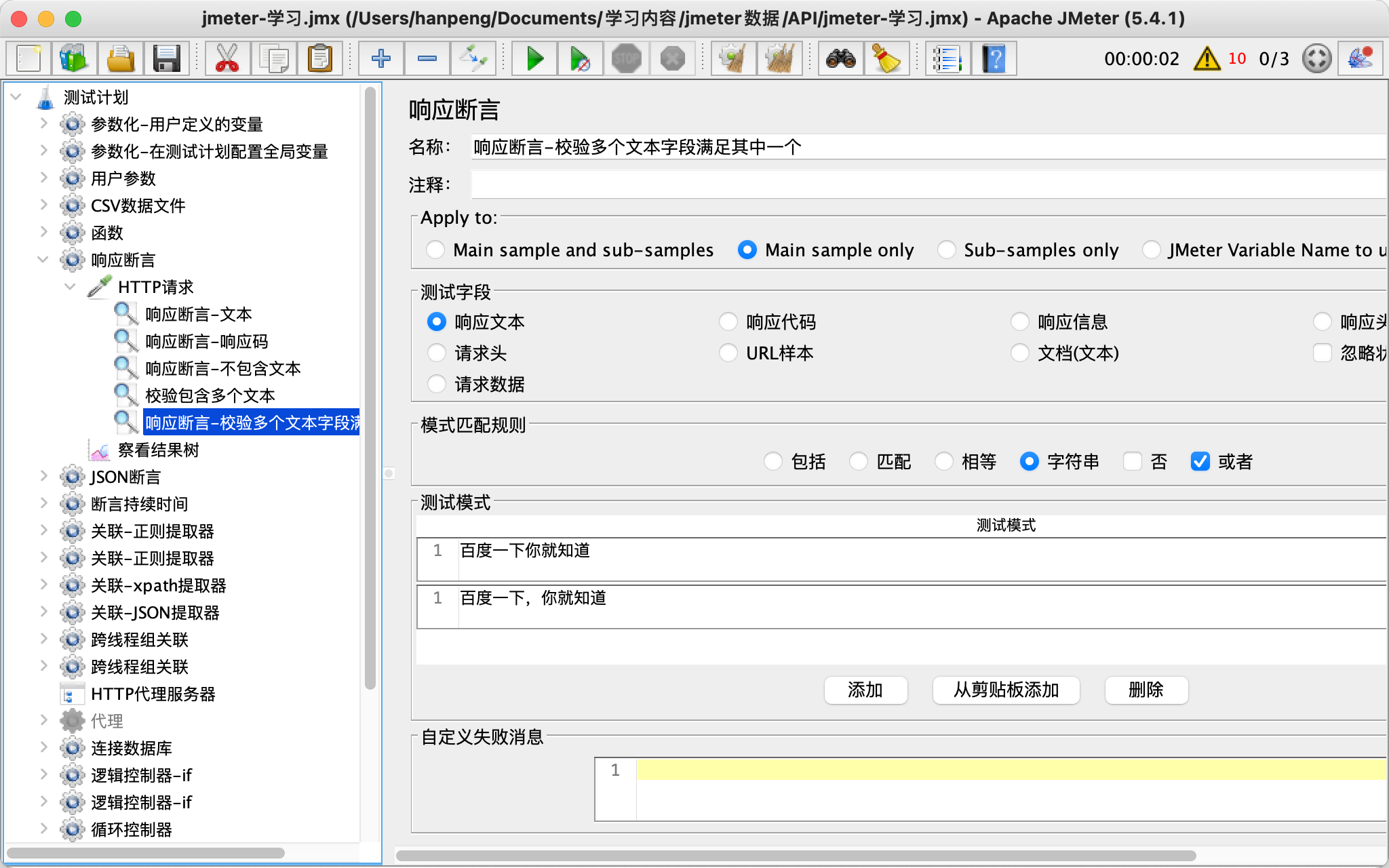The height and width of the screenshot is (868, 1389).
Task: Click the 从剪贴板添加 button
Action: click(x=1006, y=690)
